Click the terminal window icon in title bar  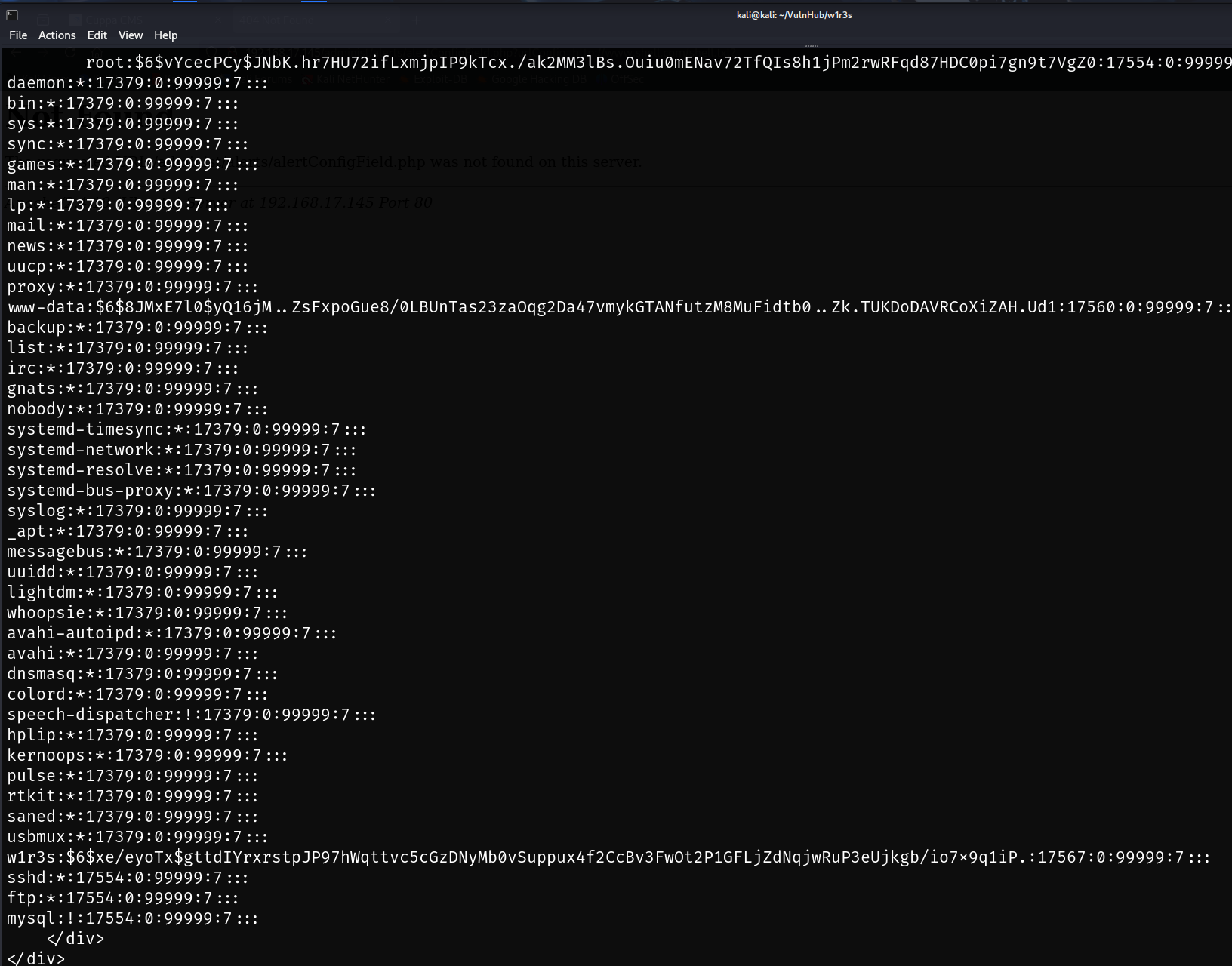12,15
